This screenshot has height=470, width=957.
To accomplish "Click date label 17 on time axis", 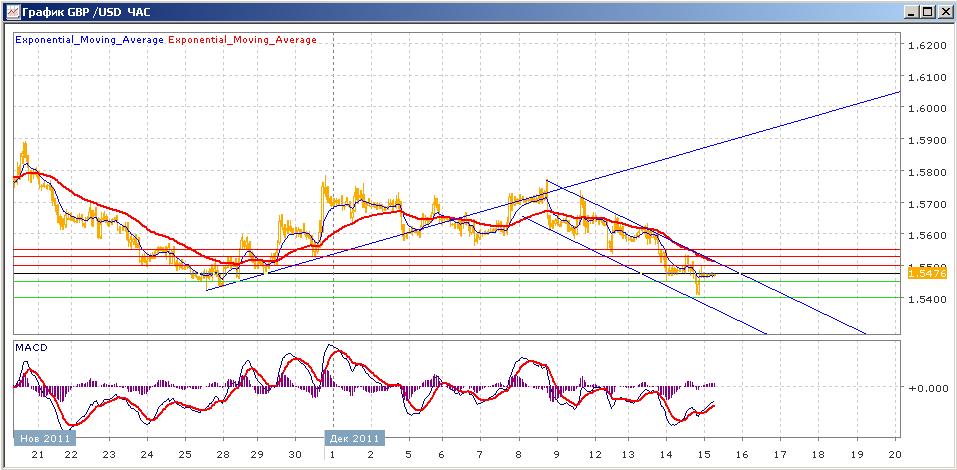I will pyautogui.click(x=781, y=455).
